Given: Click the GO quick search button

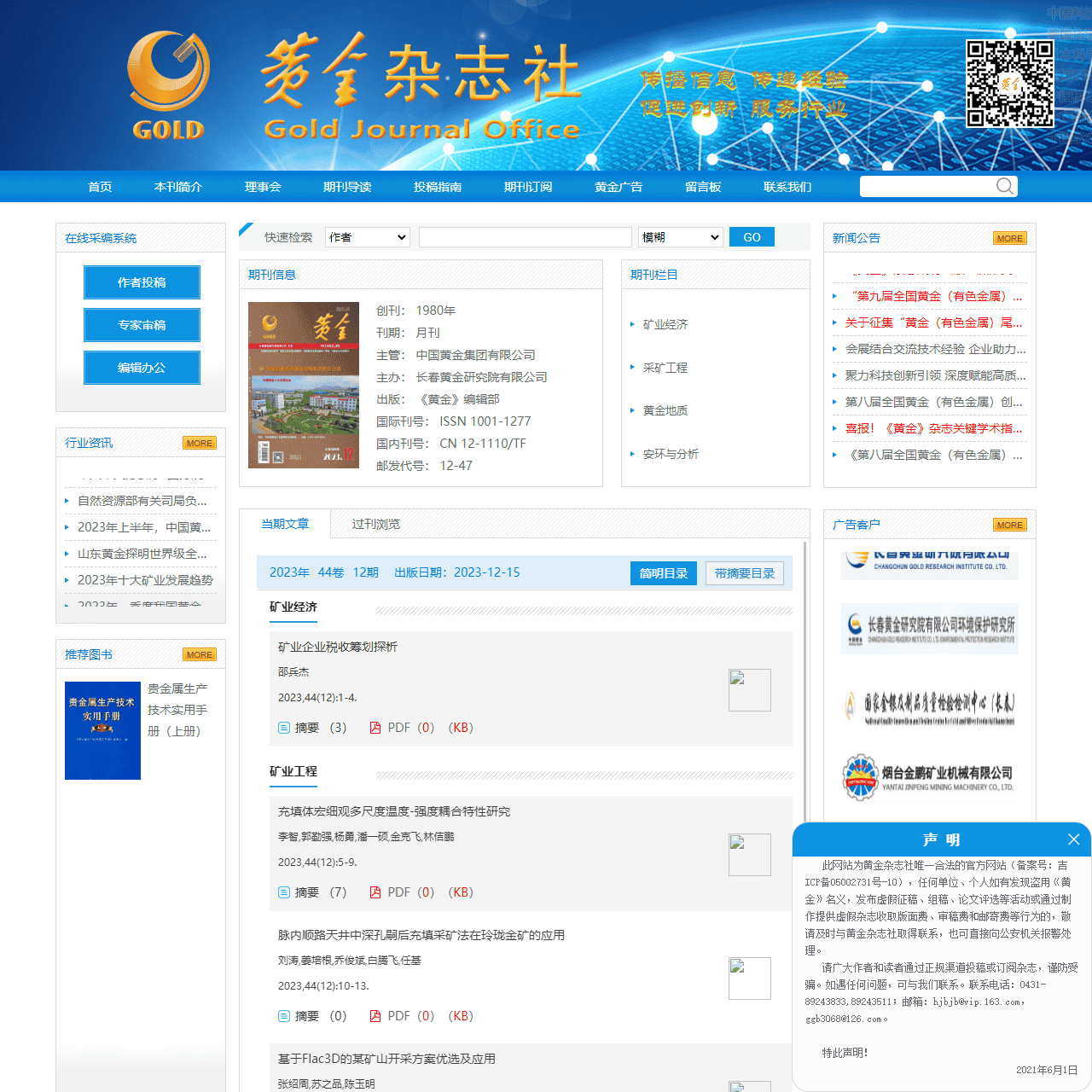Looking at the screenshot, I should point(752,237).
